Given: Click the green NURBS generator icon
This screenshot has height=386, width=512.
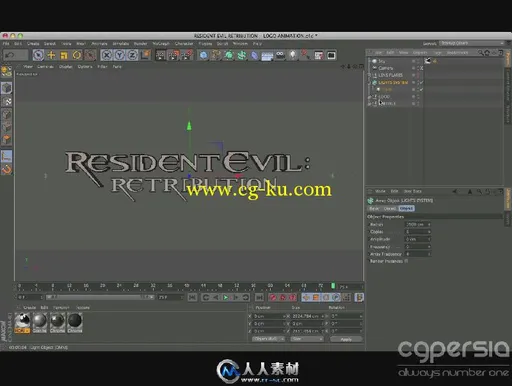Looking at the screenshot, I should pyautogui.click(x=229, y=55).
